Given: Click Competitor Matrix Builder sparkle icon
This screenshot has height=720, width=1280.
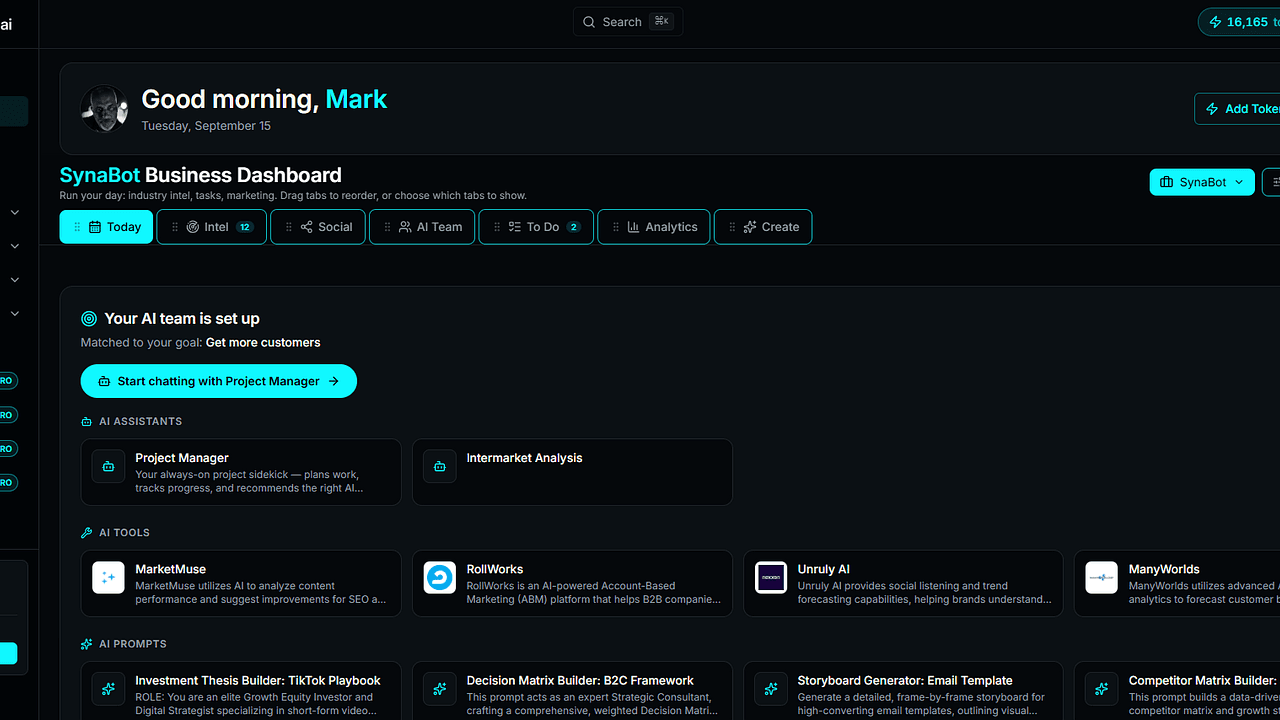Looking at the screenshot, I should (1101, 689).
